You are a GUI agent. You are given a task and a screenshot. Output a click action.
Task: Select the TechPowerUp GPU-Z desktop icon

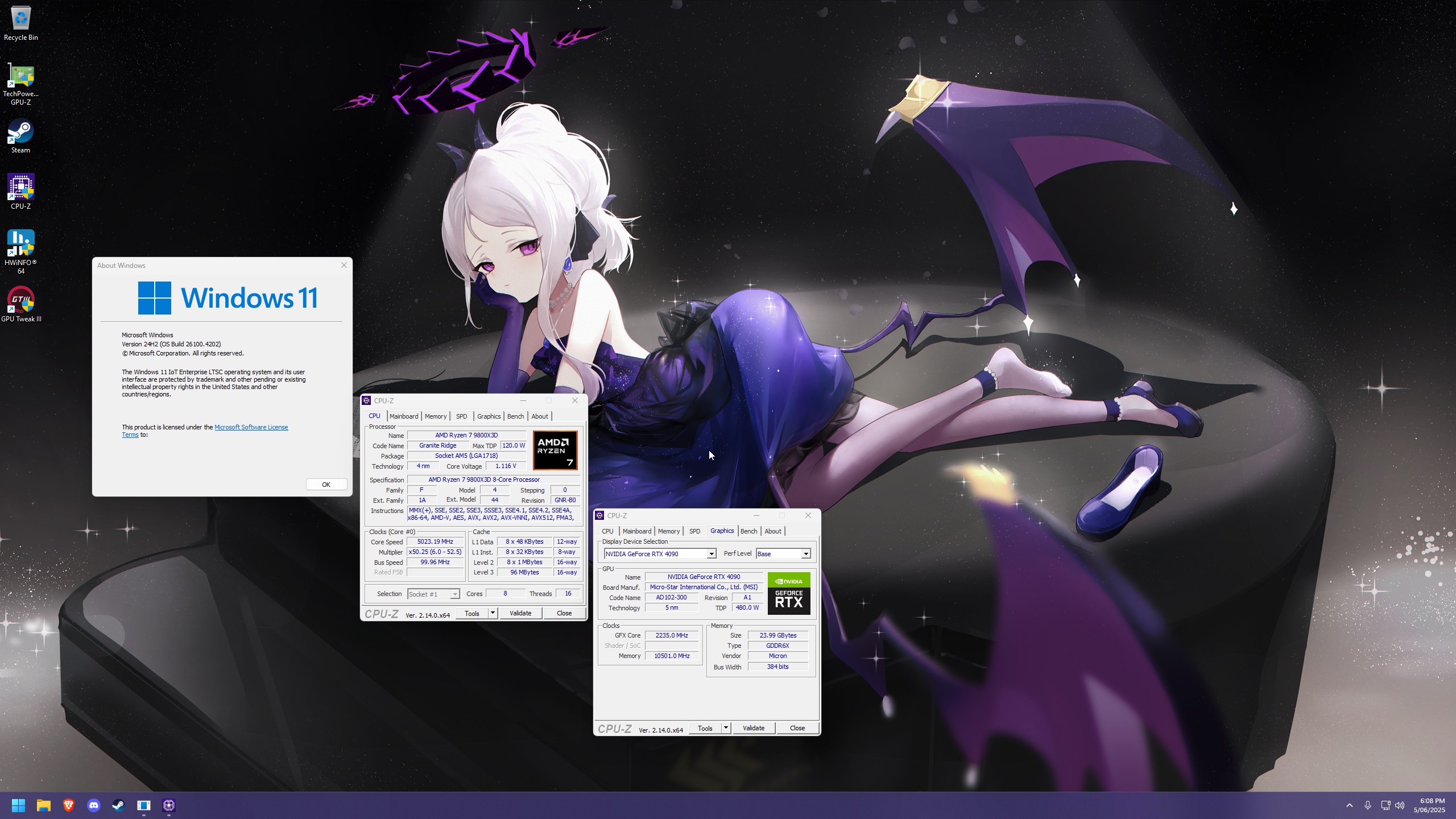20,84
